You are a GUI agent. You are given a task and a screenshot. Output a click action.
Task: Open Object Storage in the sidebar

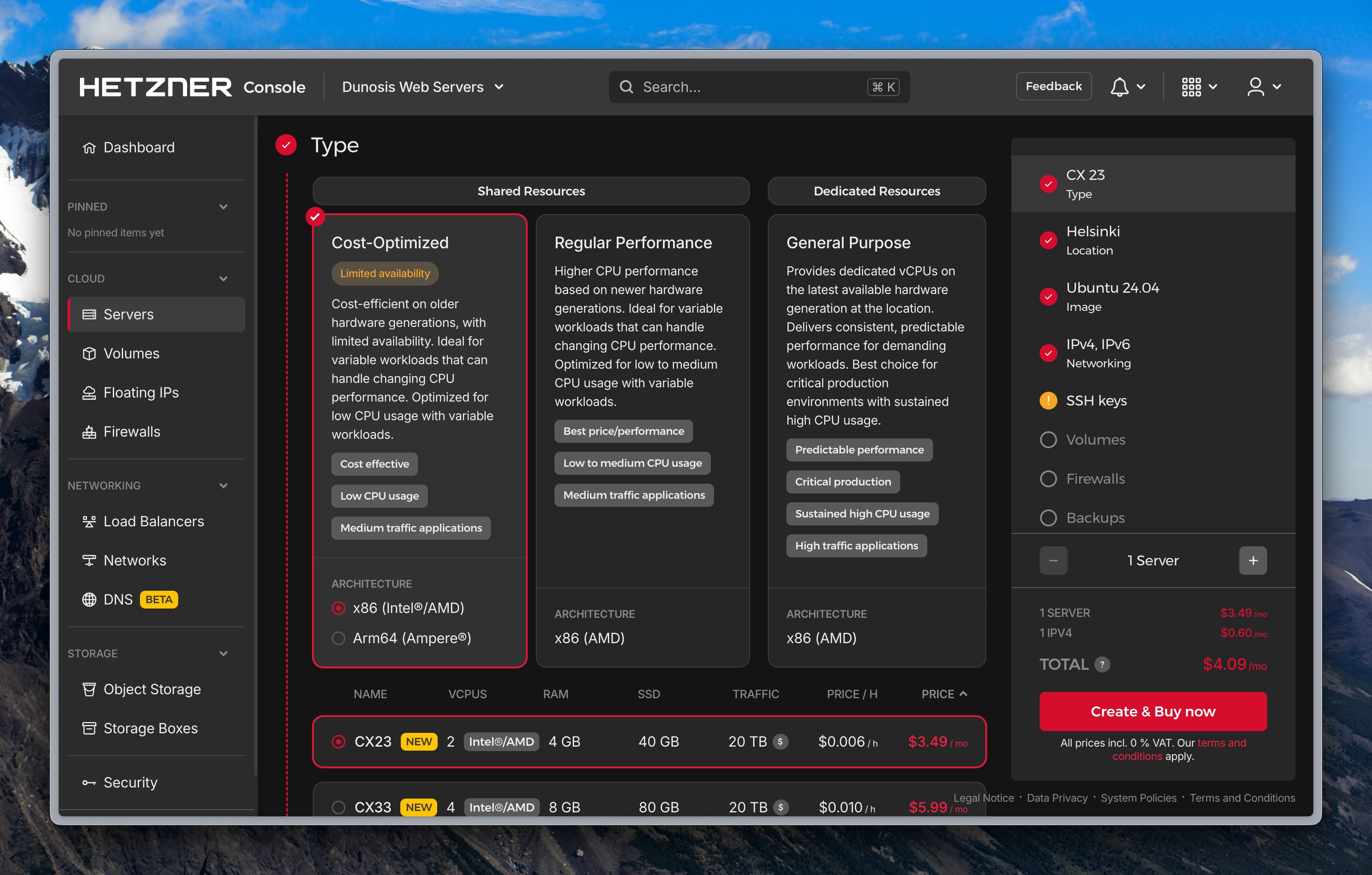coord(152,689)
